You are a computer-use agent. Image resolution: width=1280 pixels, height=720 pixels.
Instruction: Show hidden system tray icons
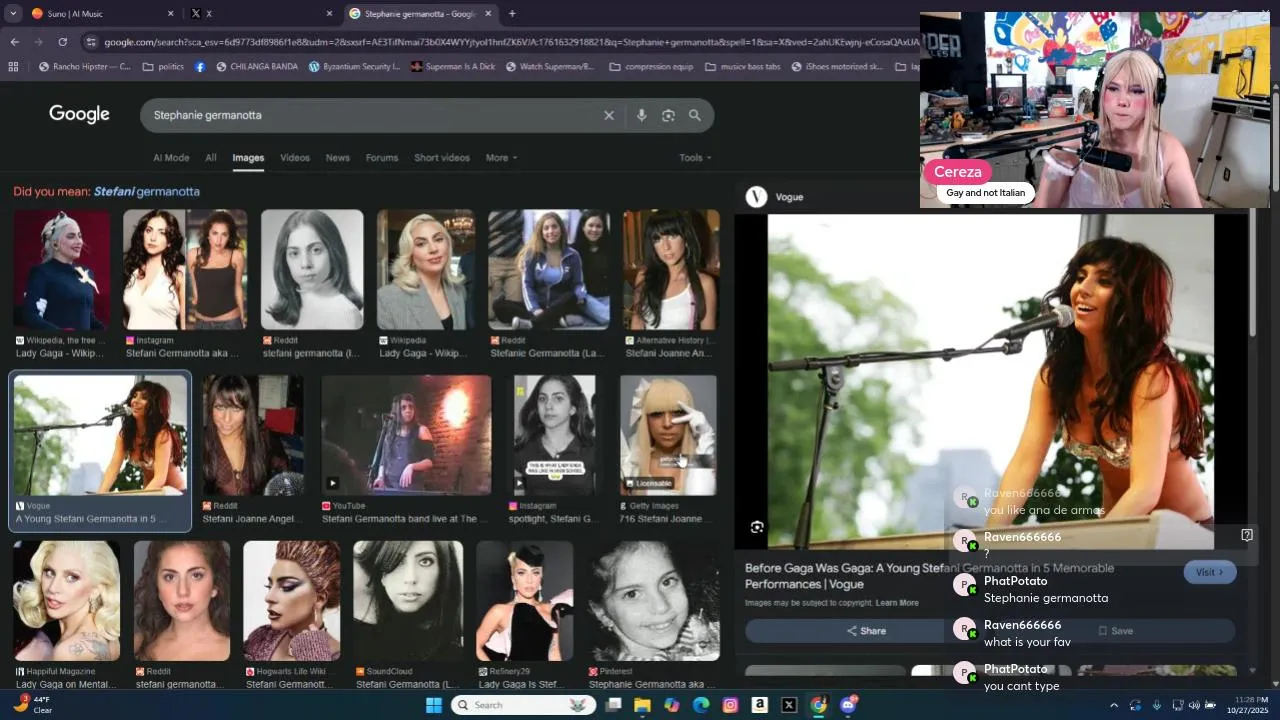click(x=1114, y=705)
